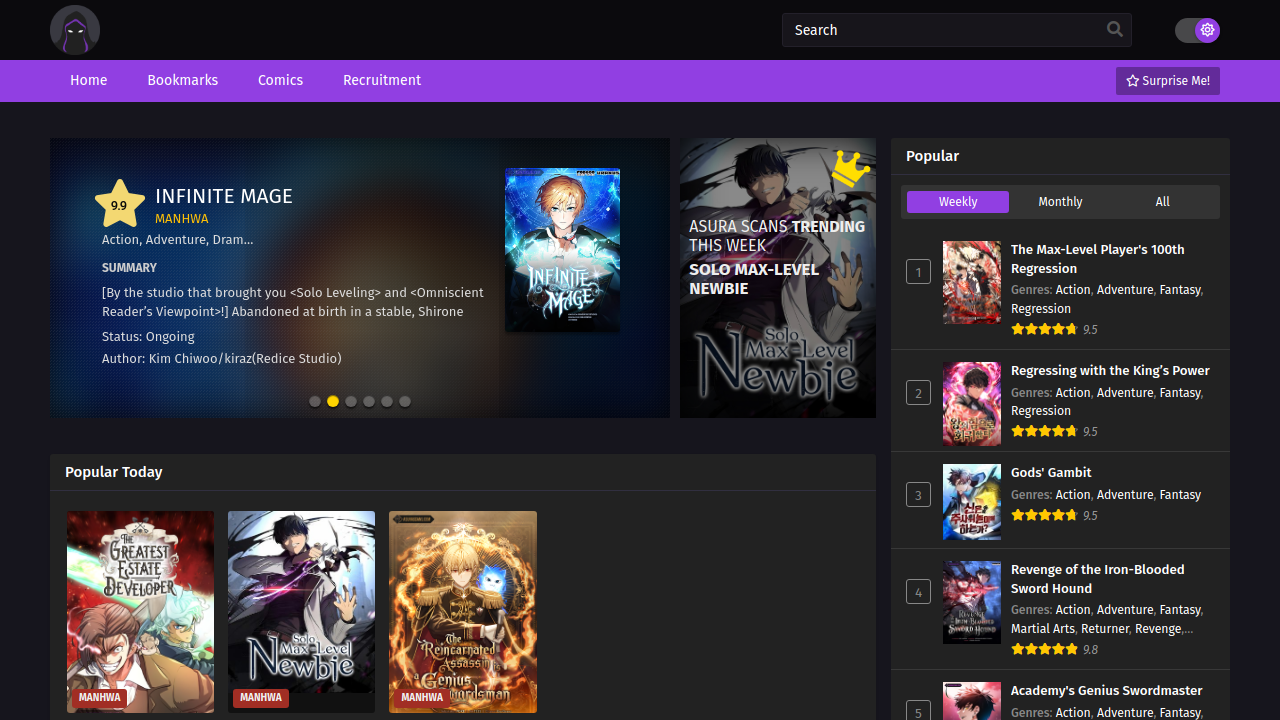
Task: Click MANHWA badge on Reincarnated Assassin card
Action: coord(422,698)
